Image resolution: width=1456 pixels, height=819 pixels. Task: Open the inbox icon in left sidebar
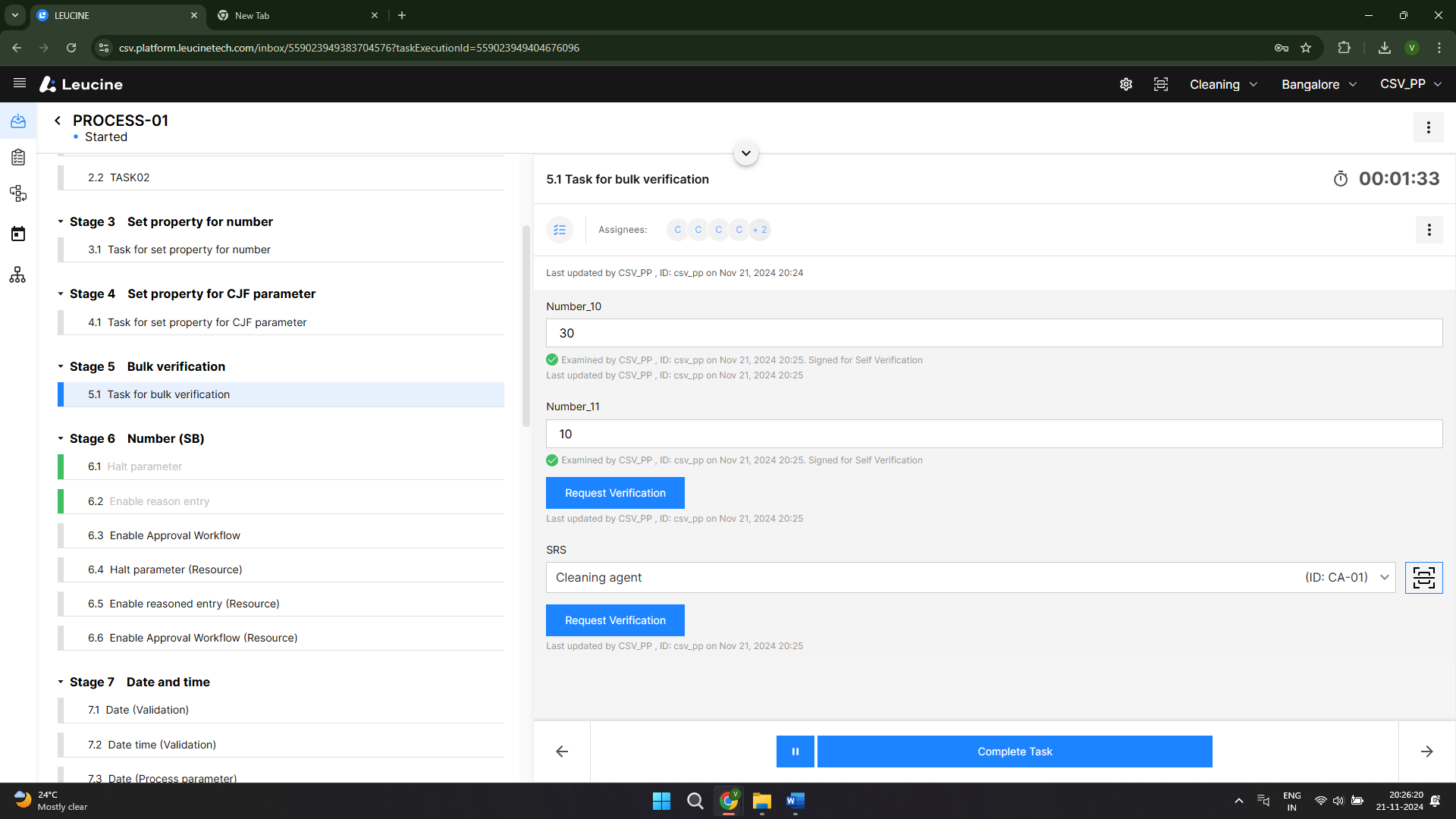point(18,121)
